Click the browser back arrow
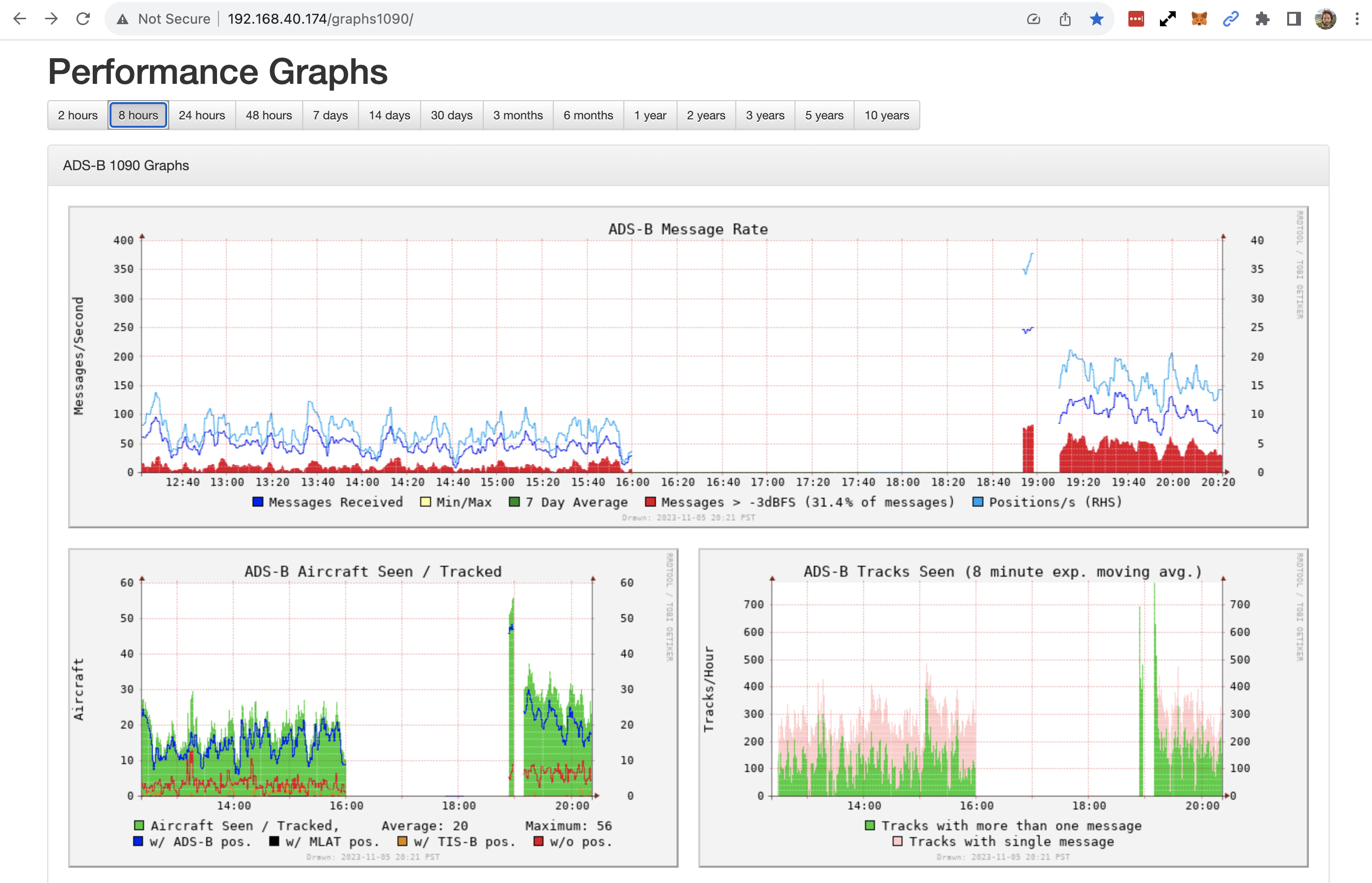Viewport: 1372px width, 883px height. [20, 19]
